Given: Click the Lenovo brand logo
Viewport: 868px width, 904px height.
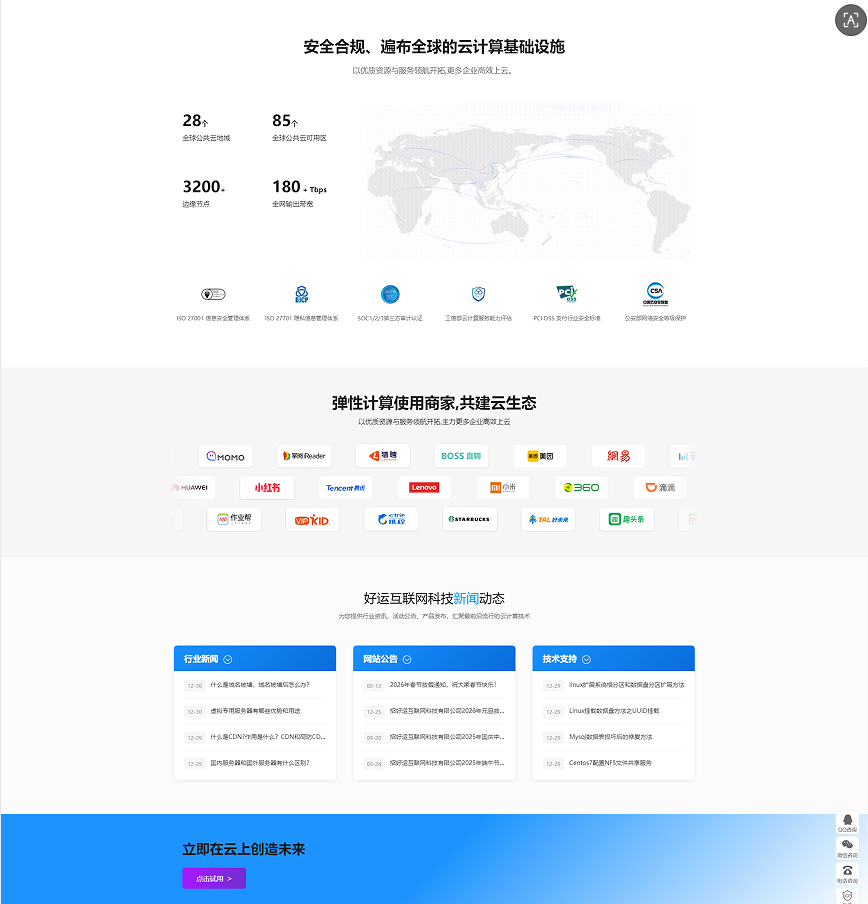Looking at the screenshot, I should [x=424, y=487].
